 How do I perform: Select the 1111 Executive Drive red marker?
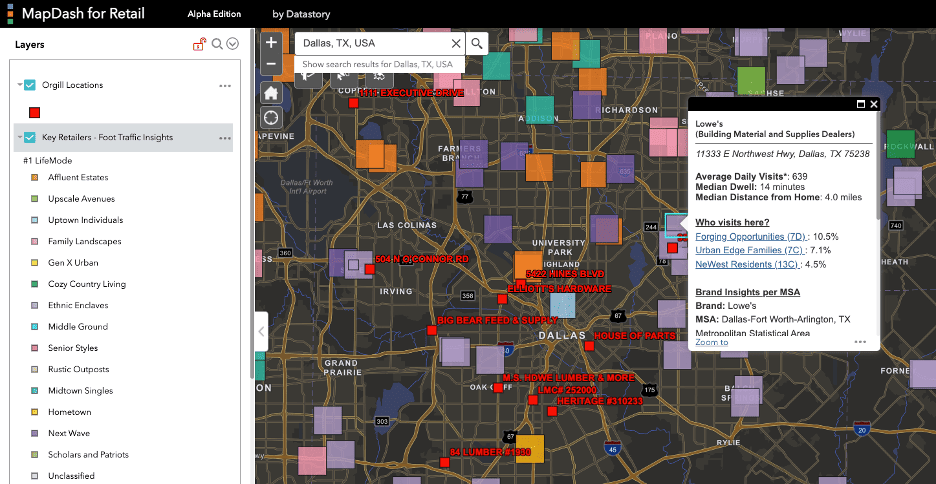[x=353, y=103]
